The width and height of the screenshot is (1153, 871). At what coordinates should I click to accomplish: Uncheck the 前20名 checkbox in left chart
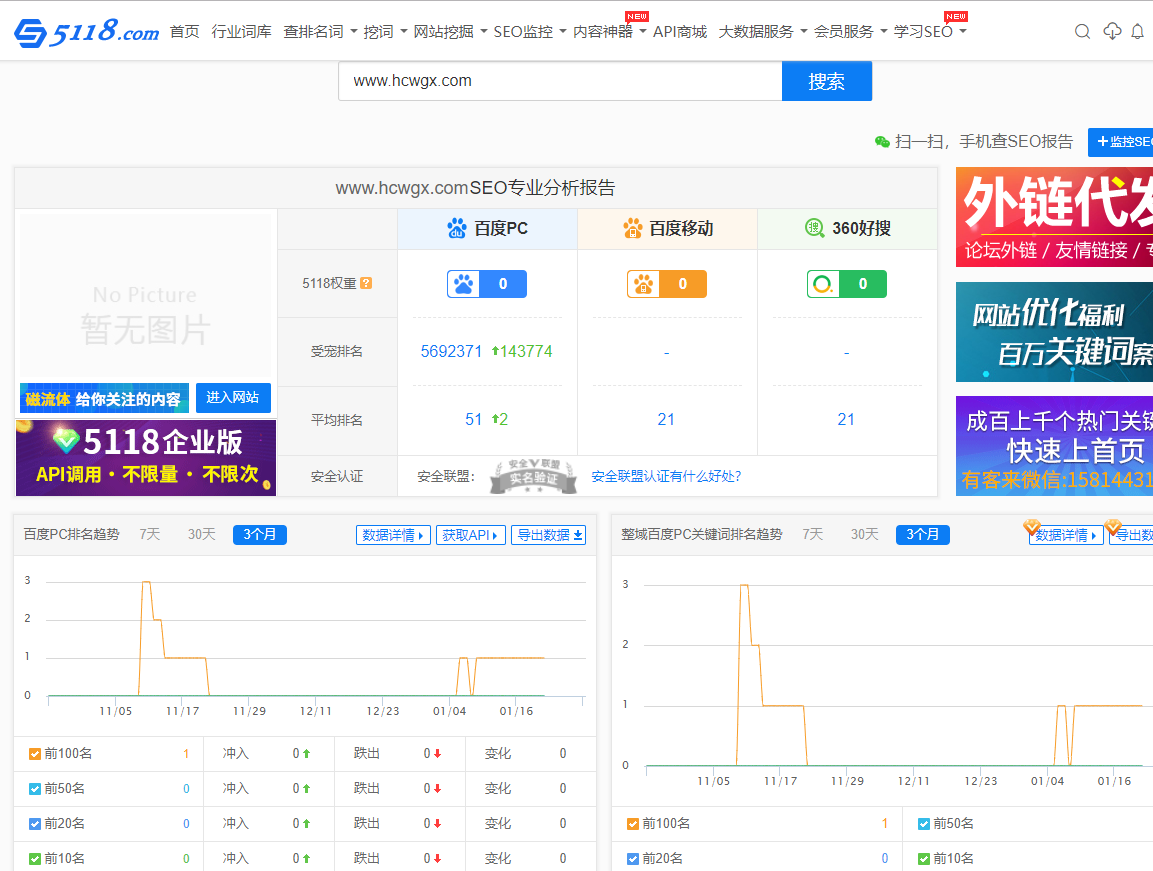[35, 824]
